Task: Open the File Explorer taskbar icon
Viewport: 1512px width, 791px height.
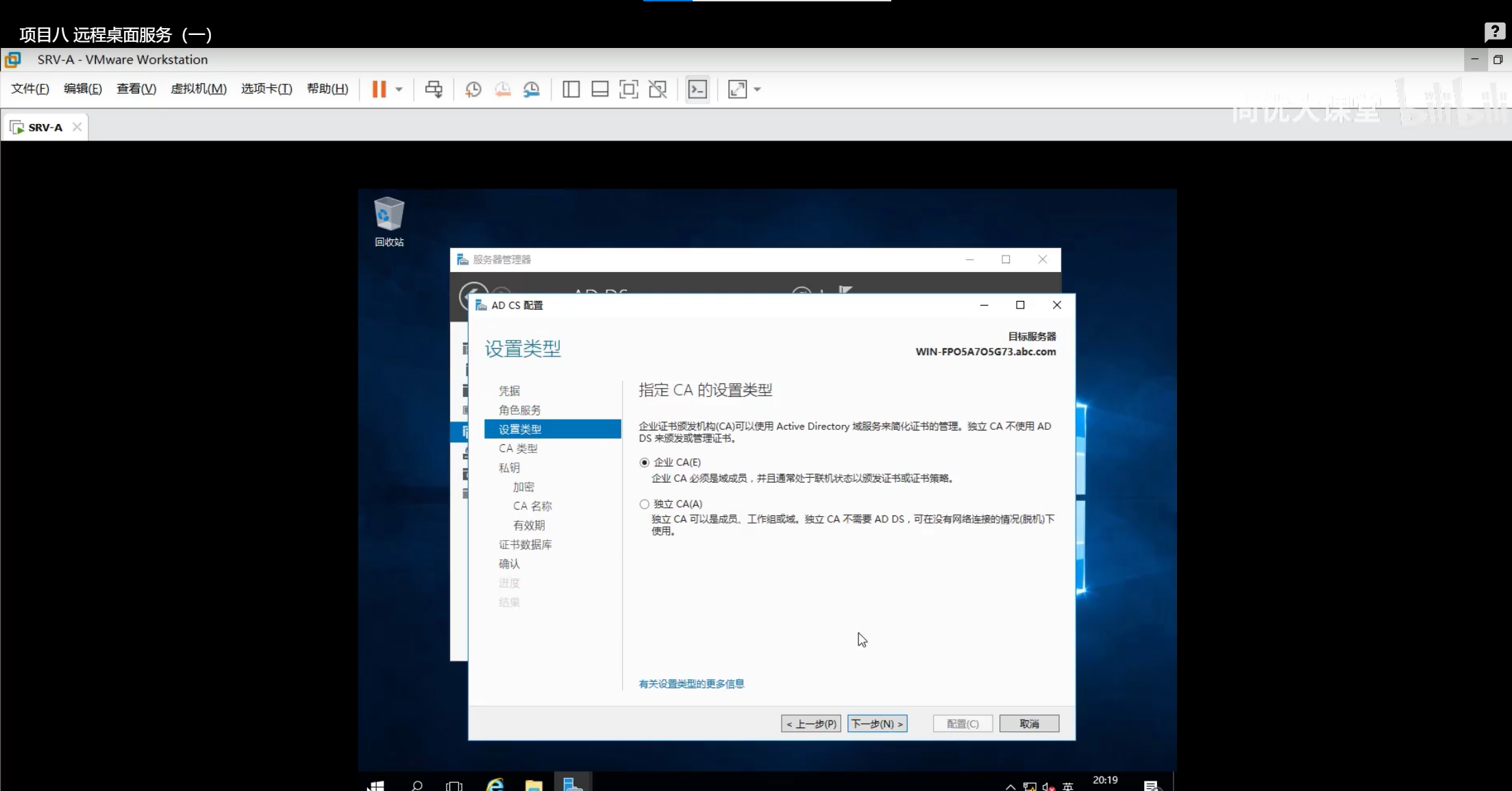Action: pos(534,784)
